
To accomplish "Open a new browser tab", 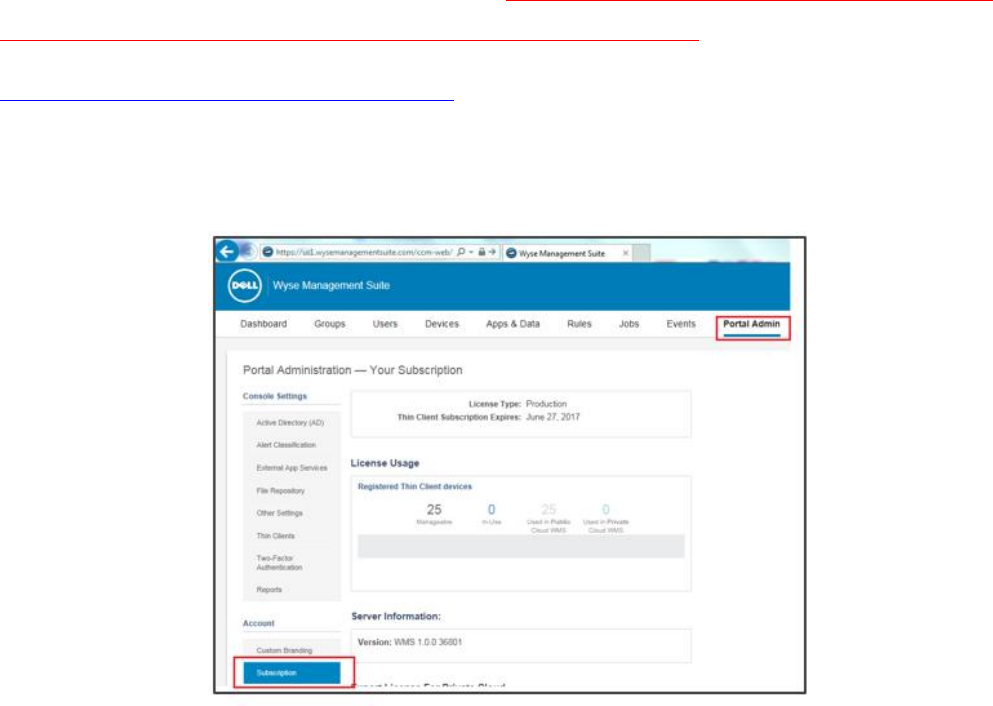I will 642,253.
